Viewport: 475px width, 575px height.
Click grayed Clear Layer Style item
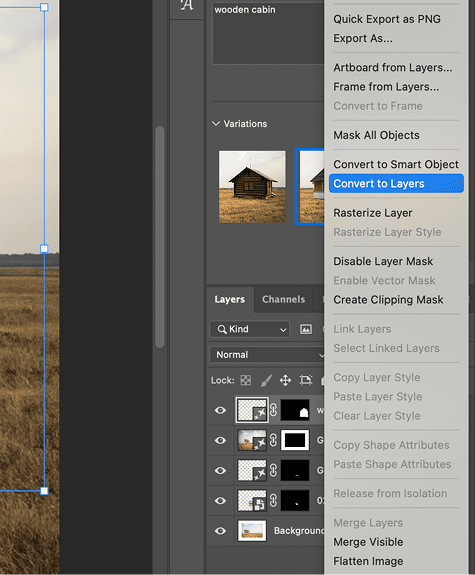point(377,416)
